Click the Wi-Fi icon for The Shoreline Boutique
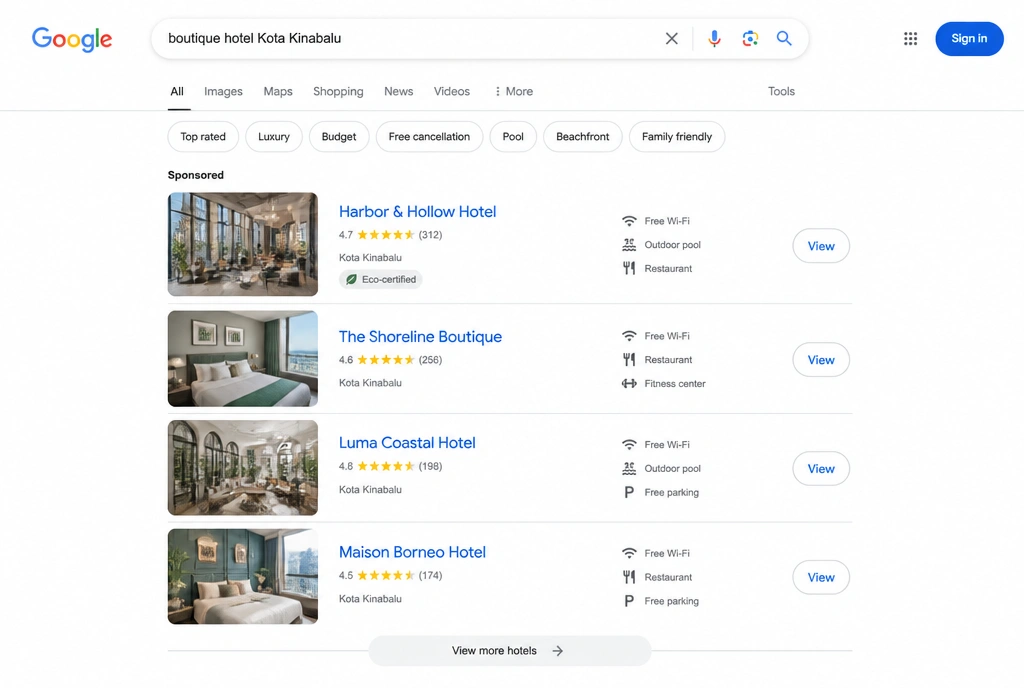The height and width of the screenshot is (688, 1024). coord(629,336)
